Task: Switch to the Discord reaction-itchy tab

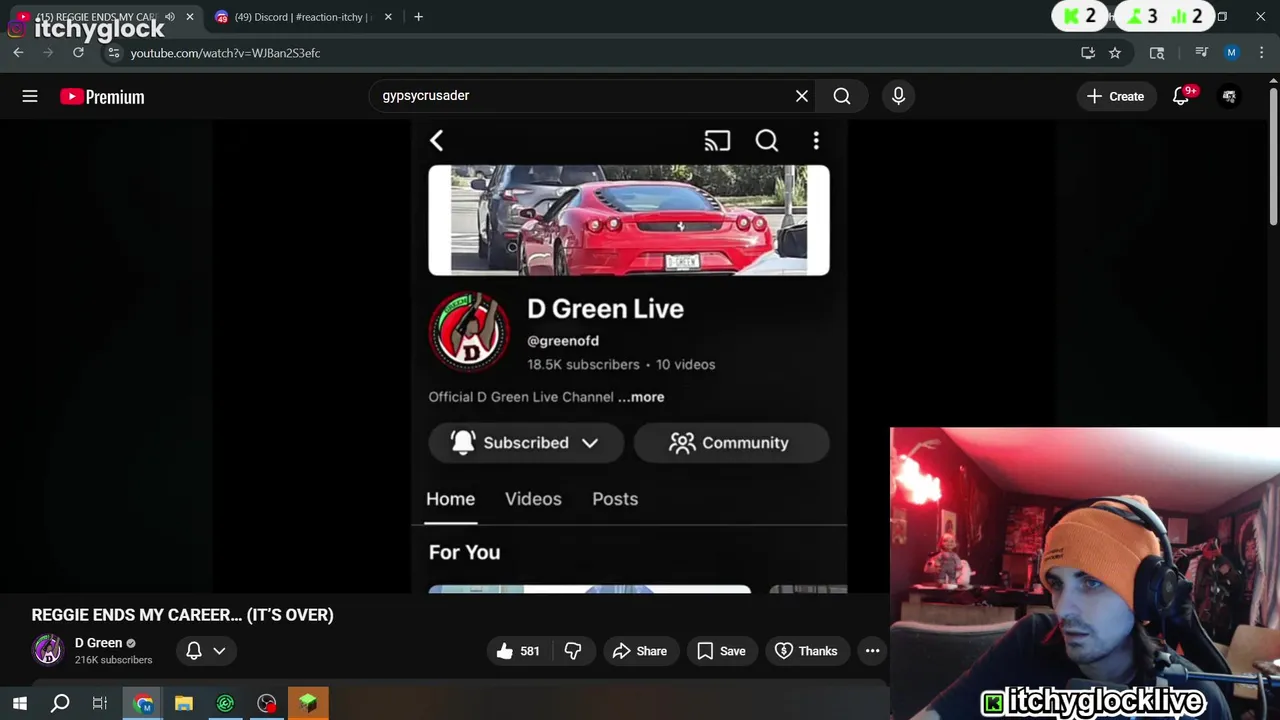Action: (303, 17)
